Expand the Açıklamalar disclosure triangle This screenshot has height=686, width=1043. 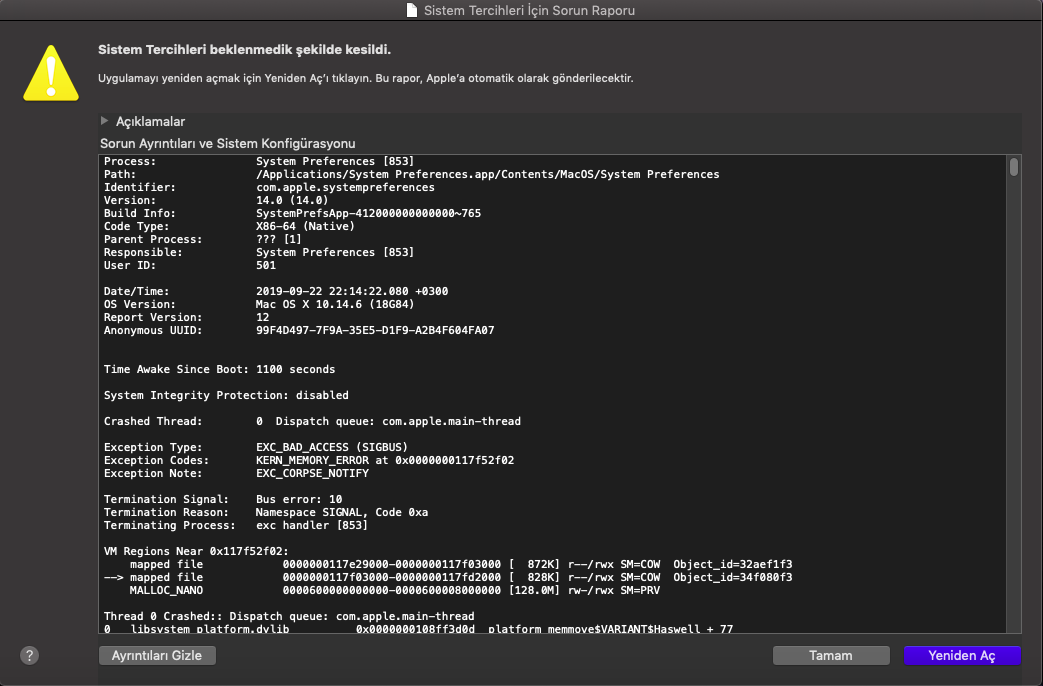coord(104,121)
